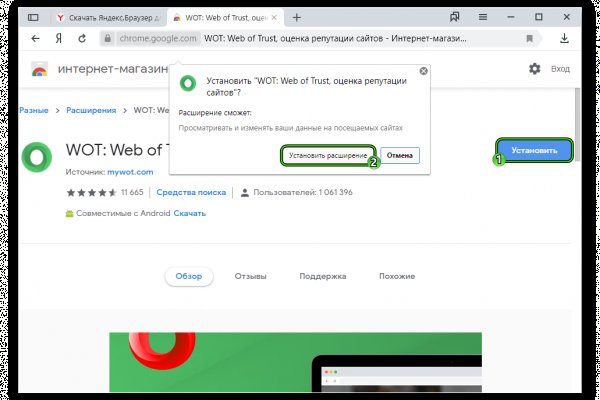The height and width of the screenshot is (400, 600).
Task: Click the Yandex home 'Я' icon
Action: click(60, 38)
